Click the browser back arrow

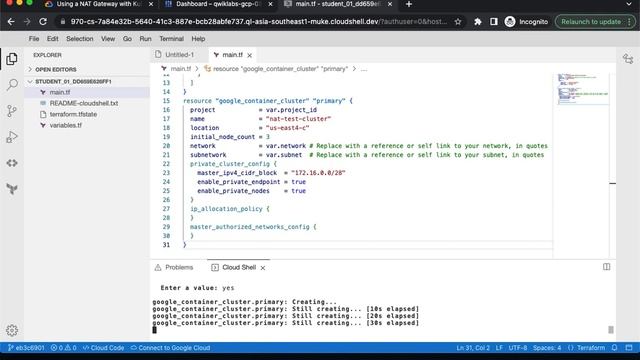point(11,22)
